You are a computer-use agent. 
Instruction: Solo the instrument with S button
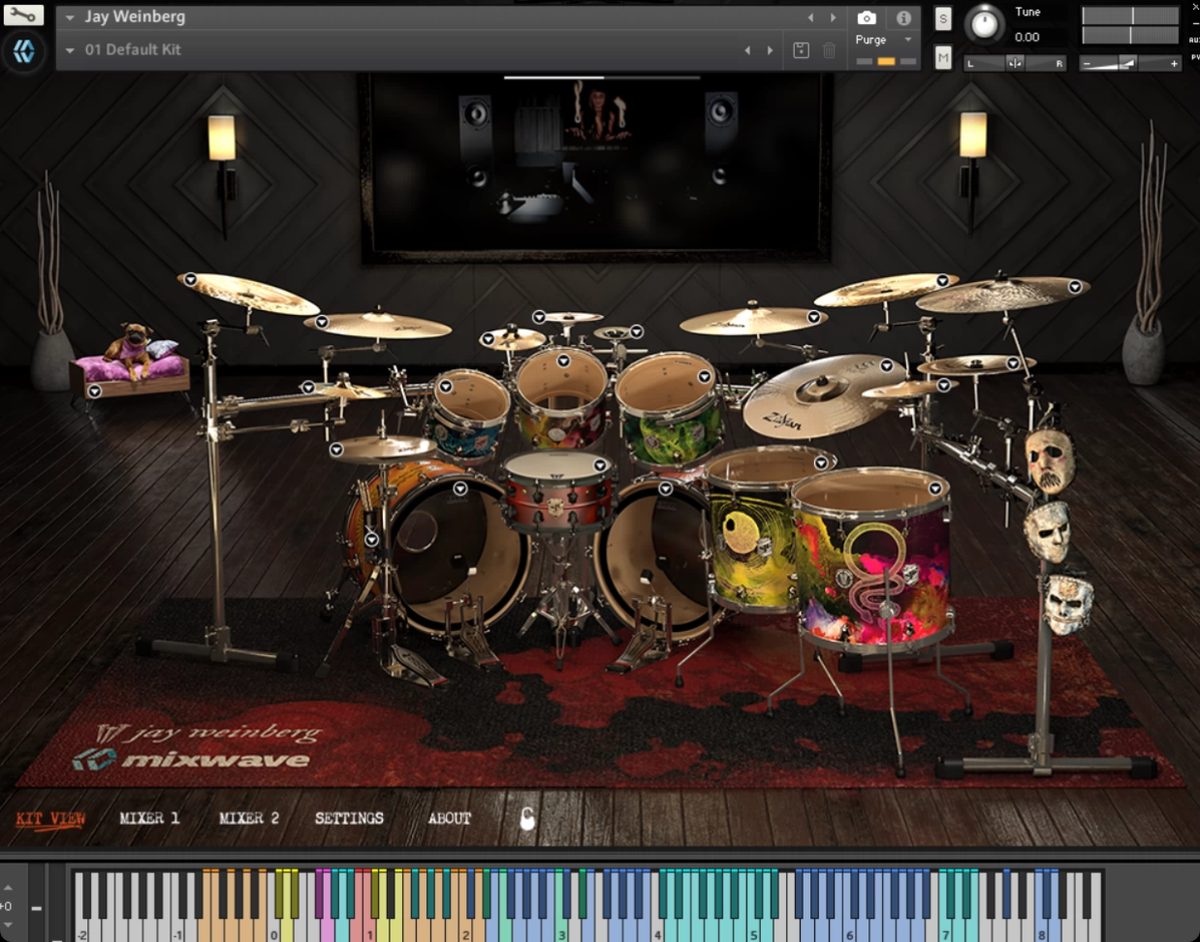tap(943, 19)
